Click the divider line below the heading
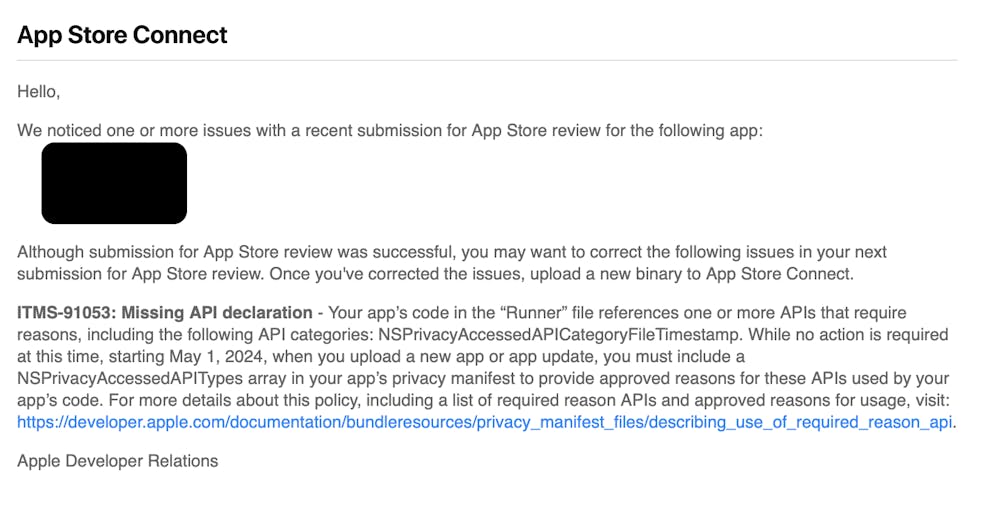This screenshot has width=1000, height=508. pyautogui.click(x=487, y=60)
